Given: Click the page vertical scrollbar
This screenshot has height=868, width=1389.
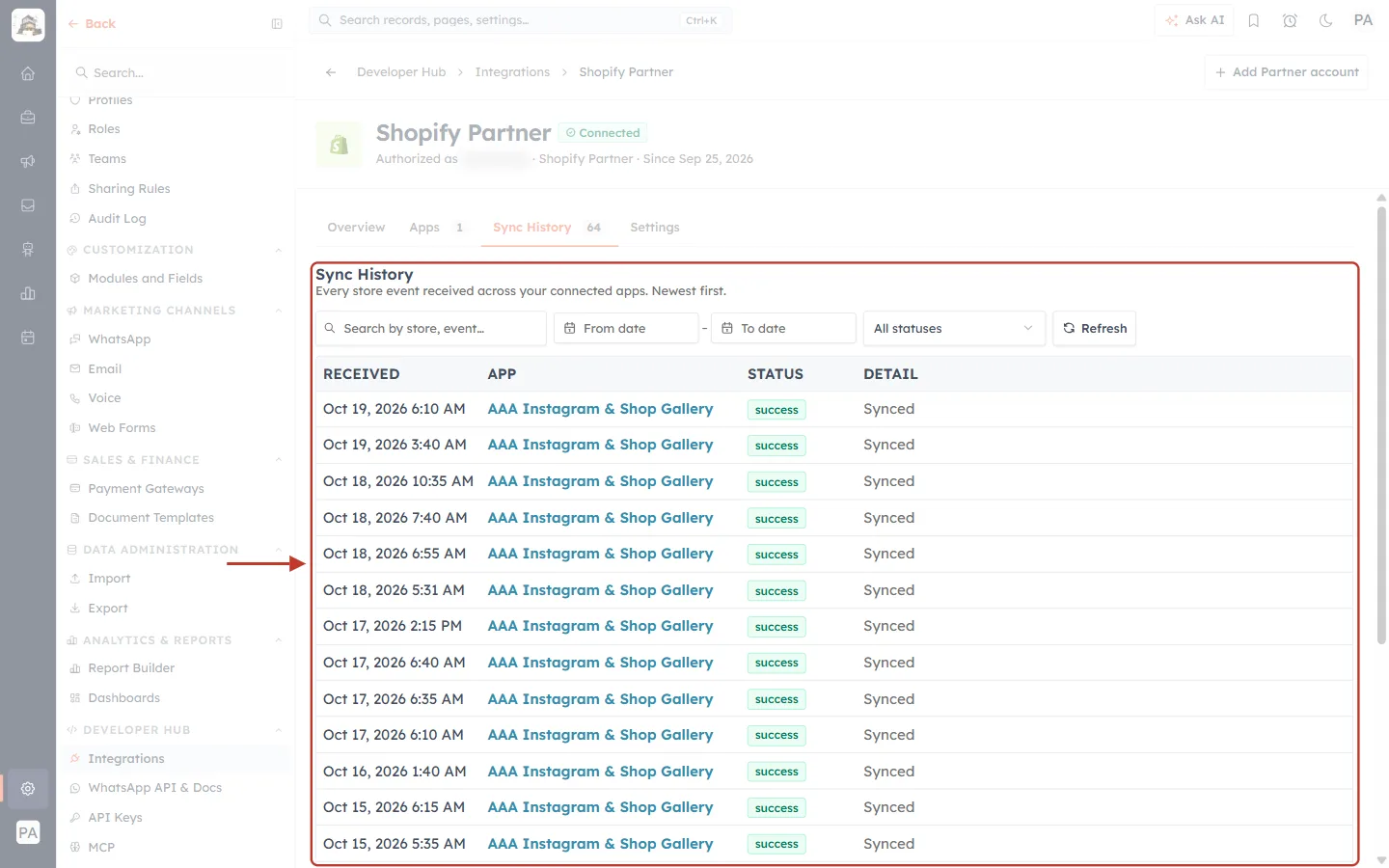Looking at the screenshot, I should pyautogui.click(x=1381, y=424).
